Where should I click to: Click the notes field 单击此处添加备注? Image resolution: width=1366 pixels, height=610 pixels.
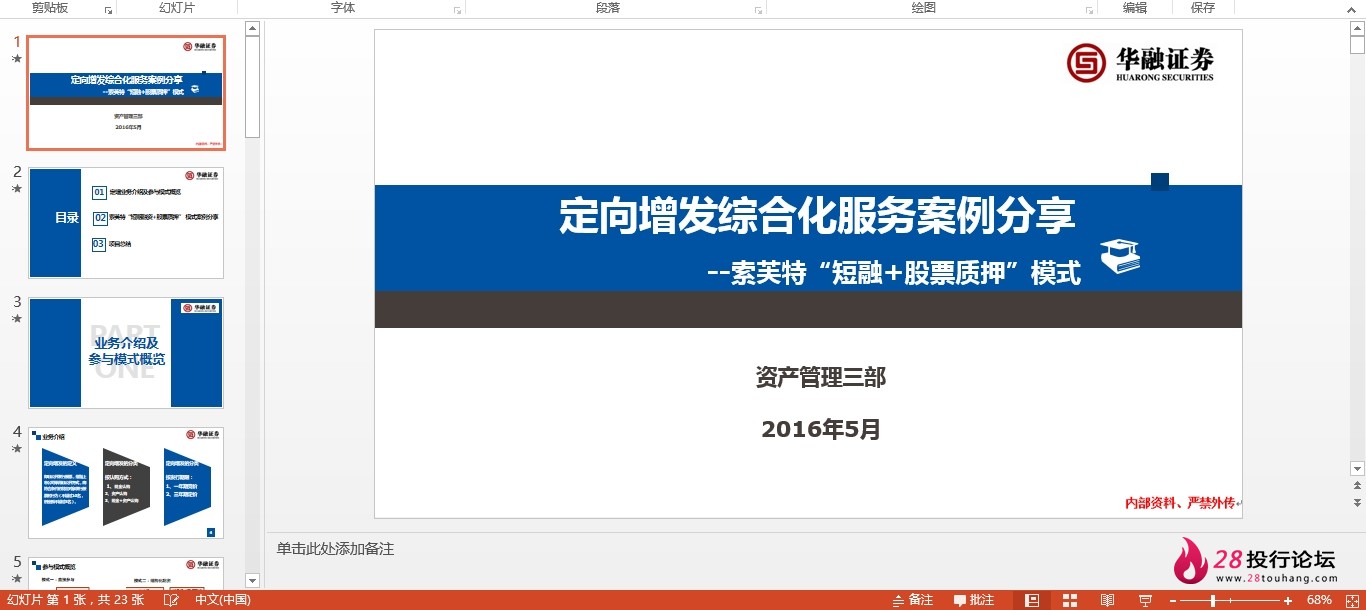click(336, 549)
